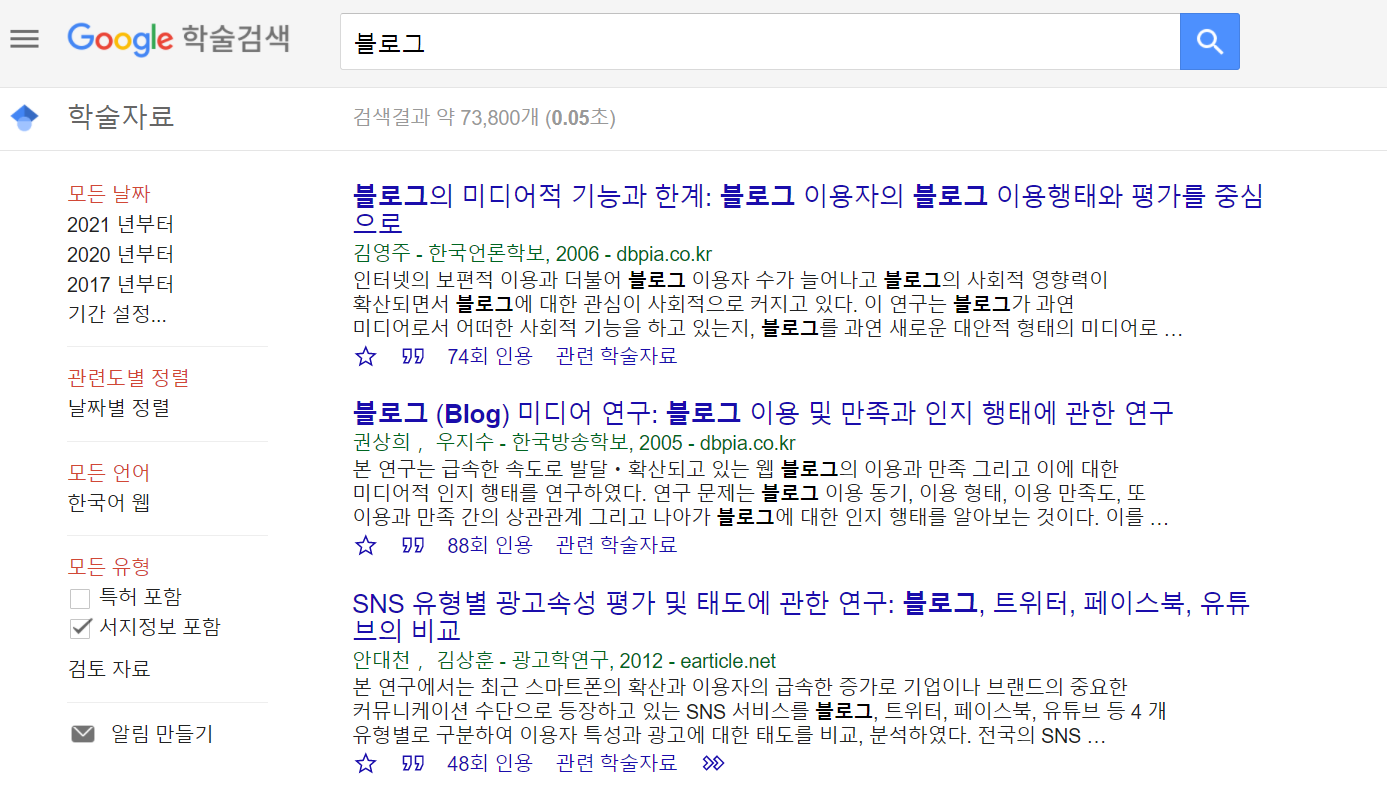Cite the 김영주 article via the quote icon

click(x=412, y=356)
